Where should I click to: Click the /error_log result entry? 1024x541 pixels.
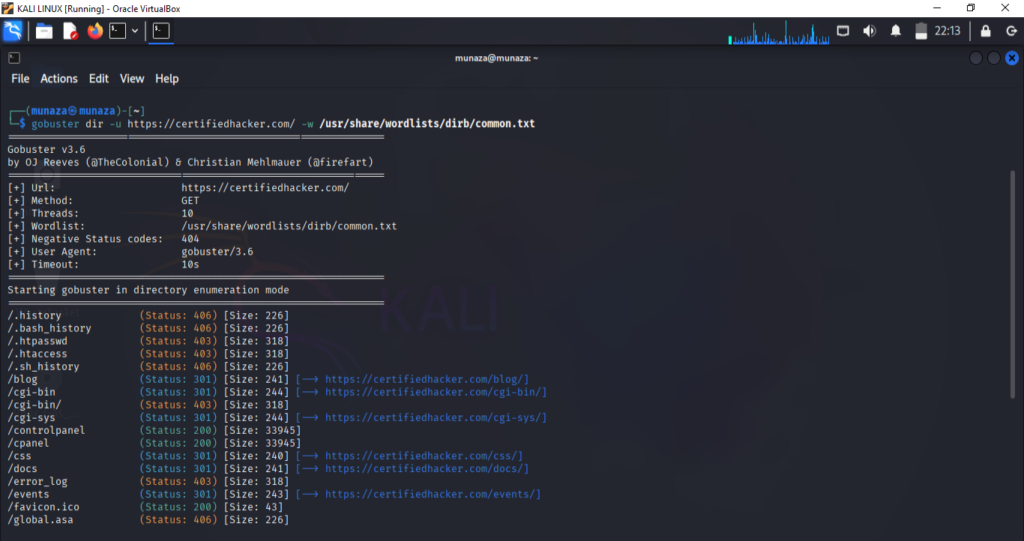click(x=37, y=482)
